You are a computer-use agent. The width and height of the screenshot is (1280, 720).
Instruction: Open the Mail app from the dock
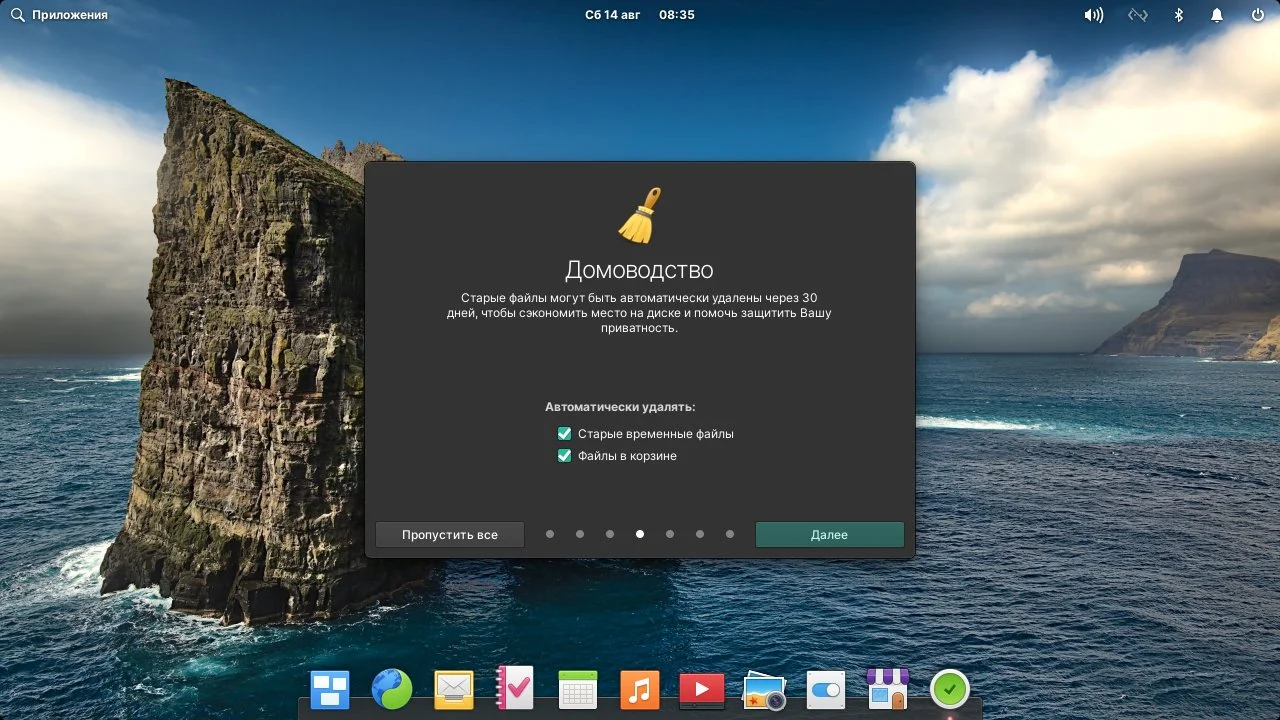click(453, 688)
